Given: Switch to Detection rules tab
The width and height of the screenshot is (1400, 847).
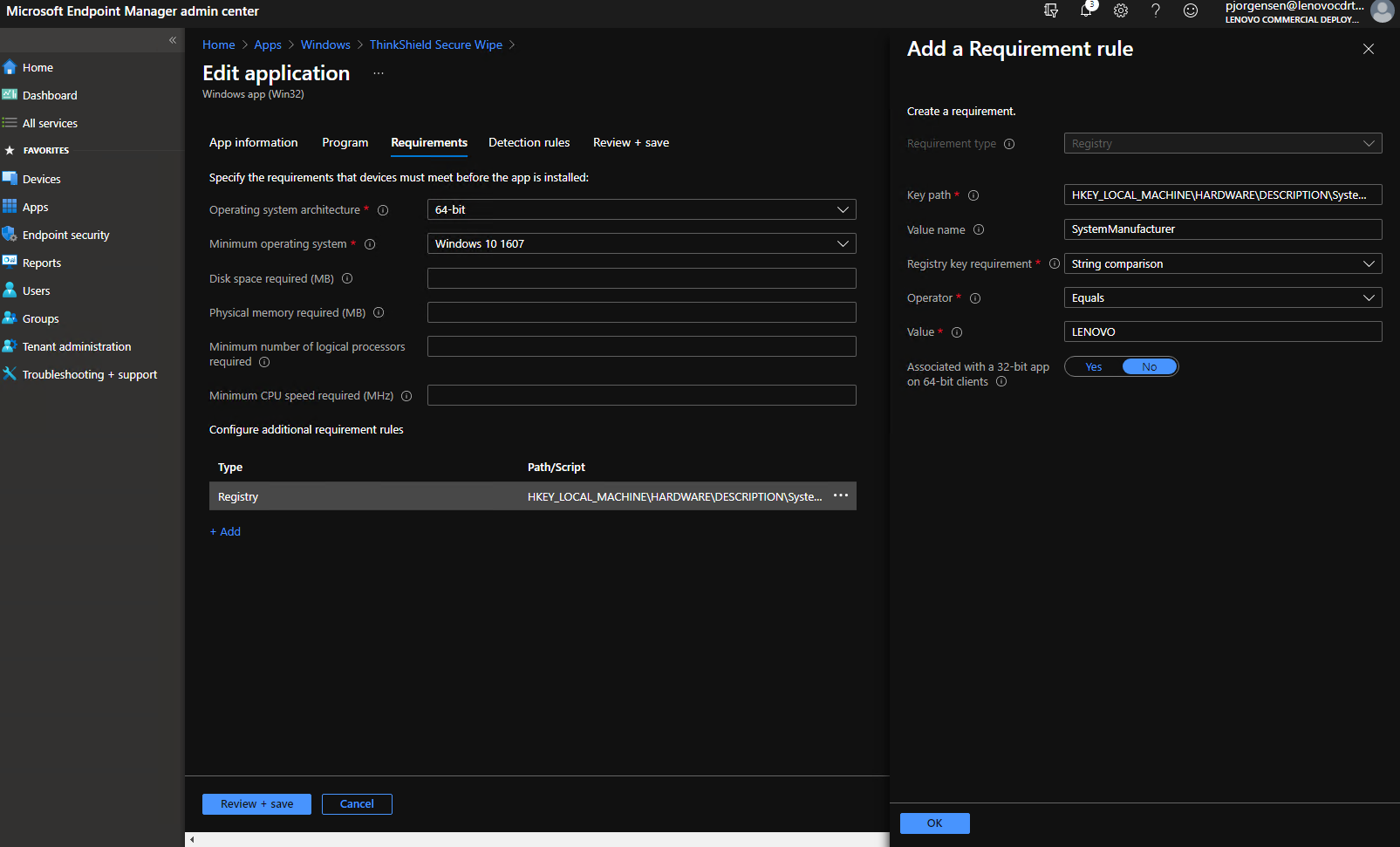Looking at the screenshot, I should (x=529, y=142).
